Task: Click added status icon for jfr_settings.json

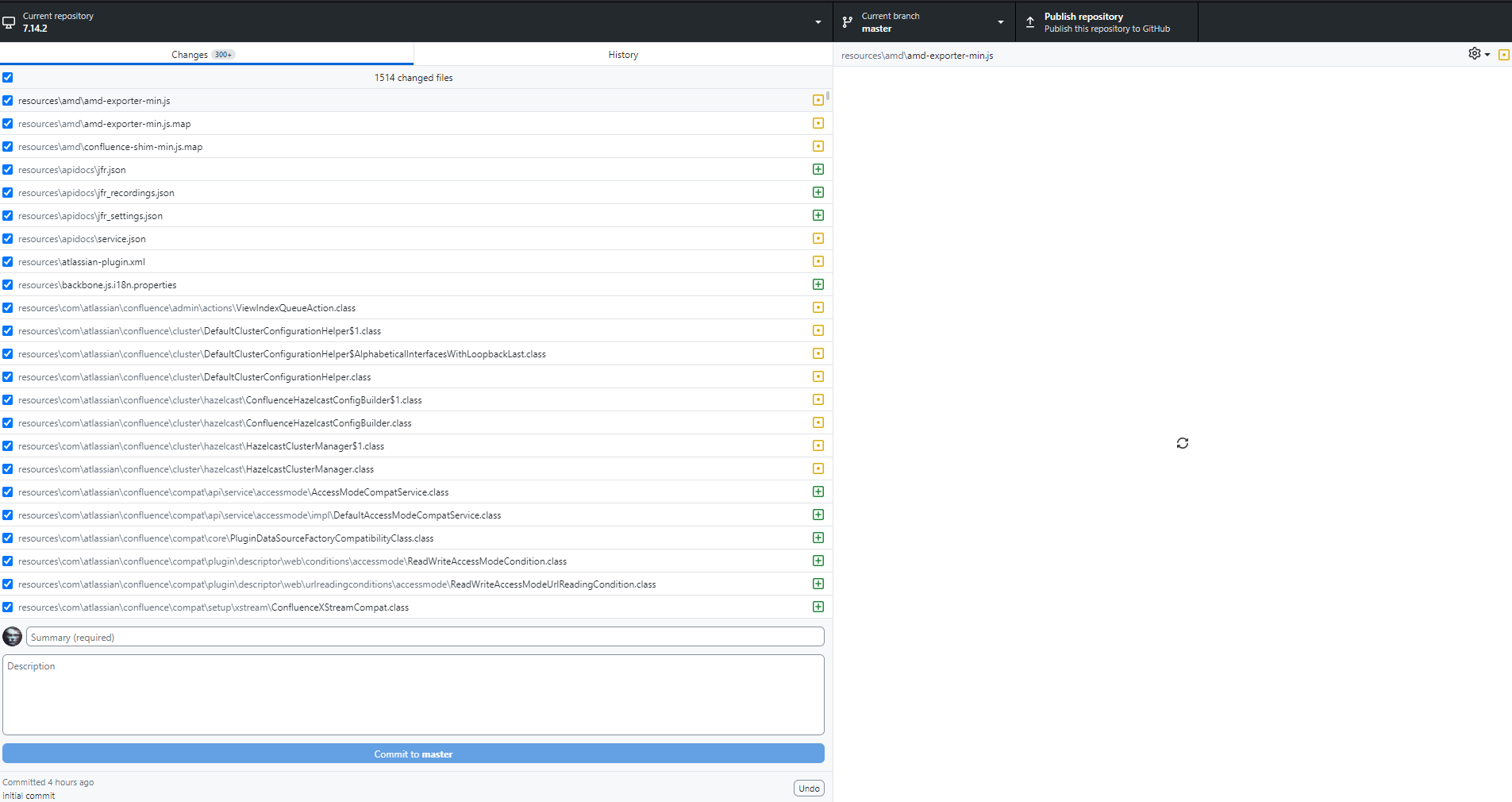Action: point(818,215)
